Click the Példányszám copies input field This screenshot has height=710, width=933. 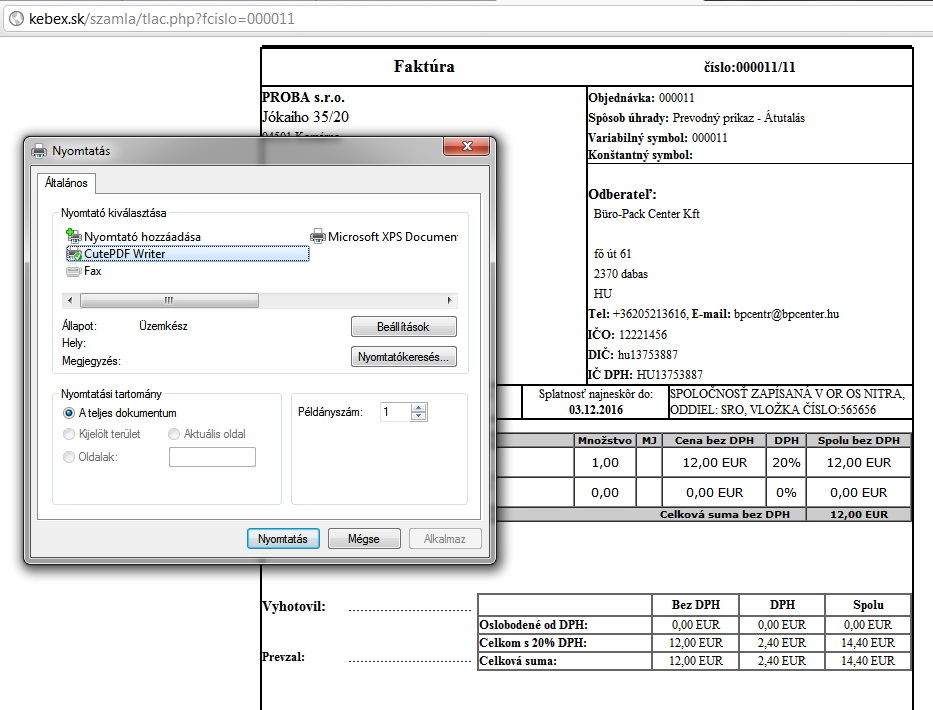click(x=395, y=412)
